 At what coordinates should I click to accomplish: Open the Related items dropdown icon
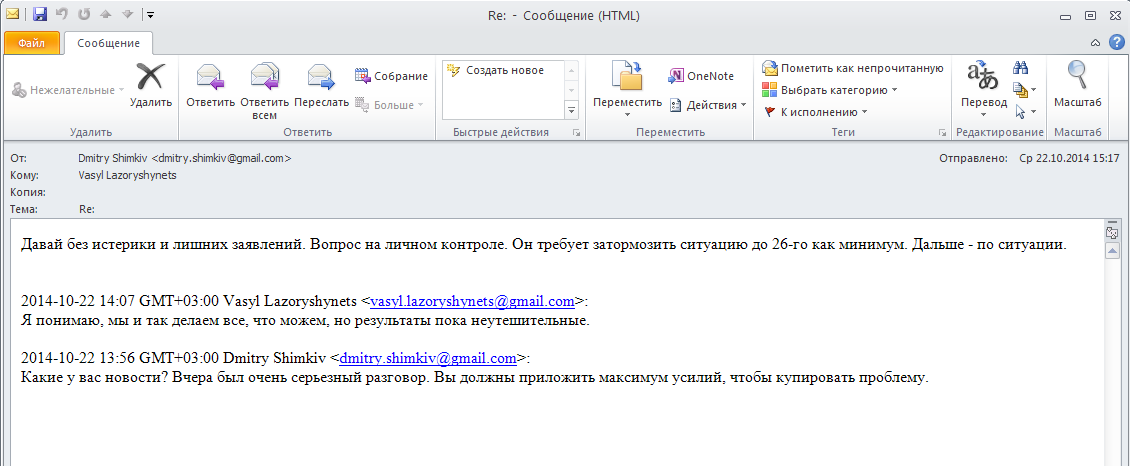(x=1024, y=90)
